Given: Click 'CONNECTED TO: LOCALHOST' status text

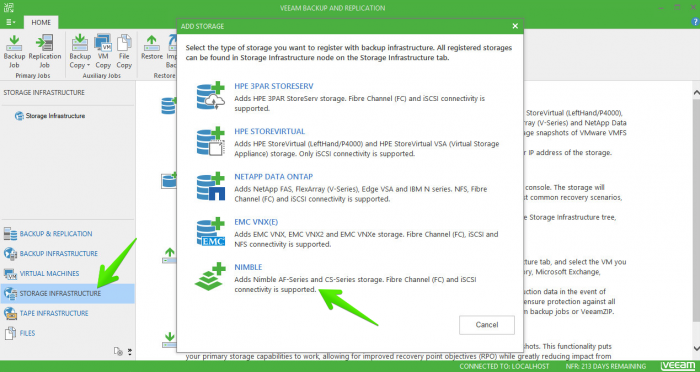Looking at the screenshot, I should click(x=504, y=367).
